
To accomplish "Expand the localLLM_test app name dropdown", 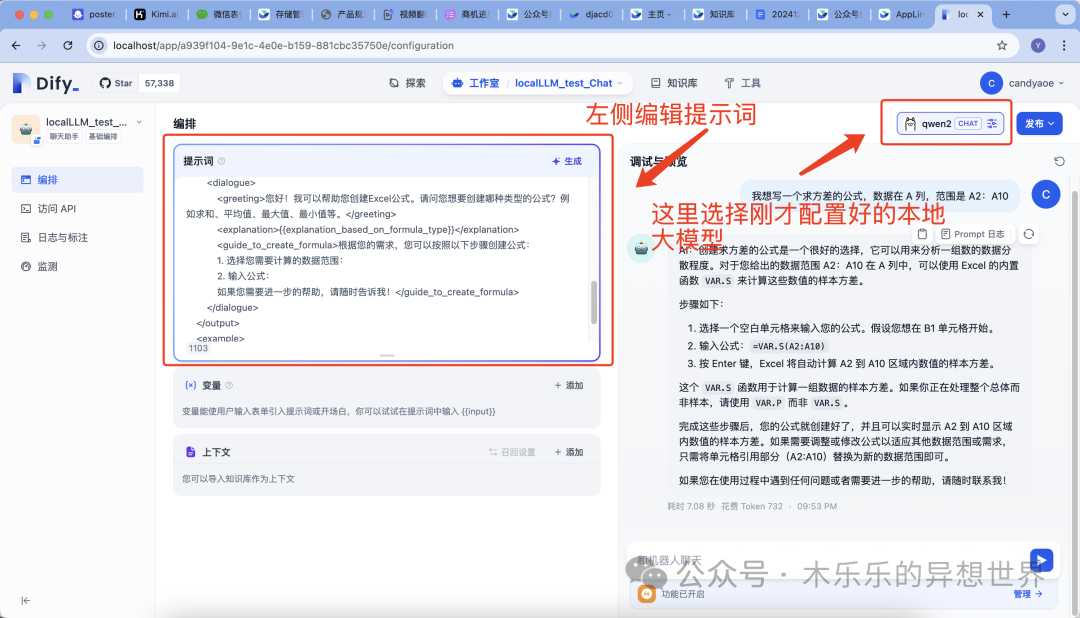I will tap(139, 121).
